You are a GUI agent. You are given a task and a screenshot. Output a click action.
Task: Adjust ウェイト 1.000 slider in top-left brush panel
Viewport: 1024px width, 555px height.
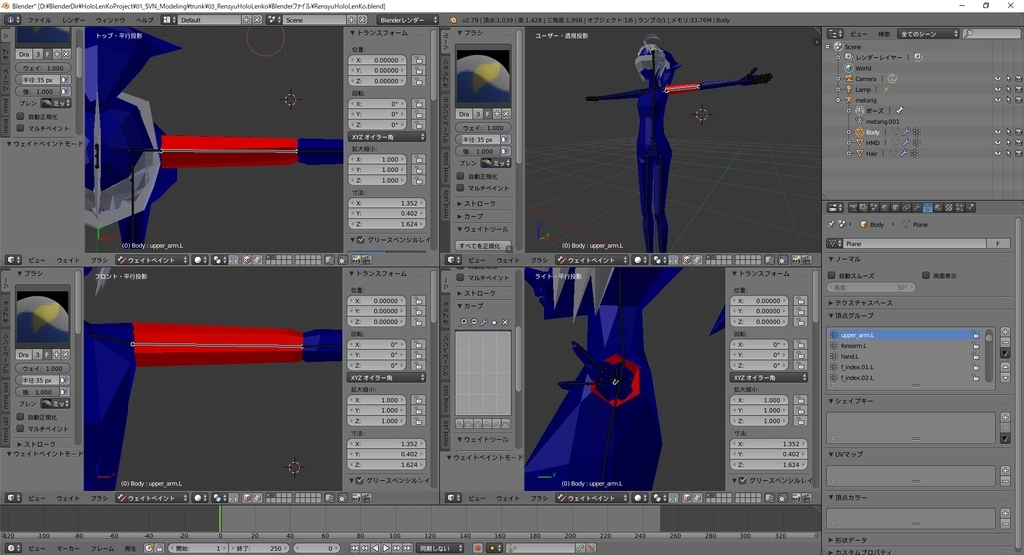coord(44,68)
